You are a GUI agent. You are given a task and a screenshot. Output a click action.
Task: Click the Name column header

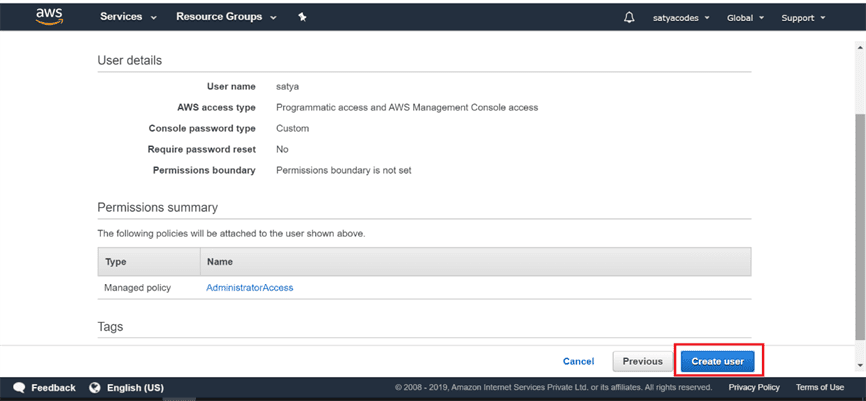coord(219,261)
